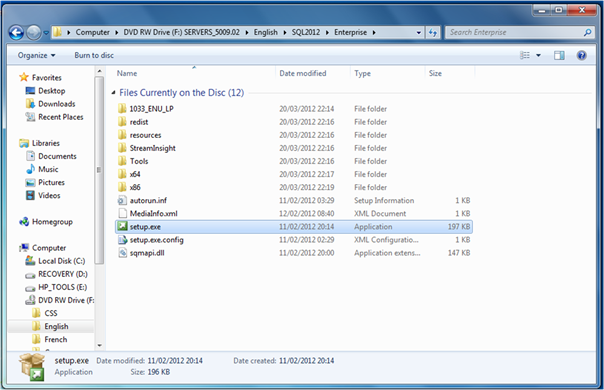This screenshot has height=390, width=604.
Task: Click the search magnifier icon
Action: tap(587, 32)
